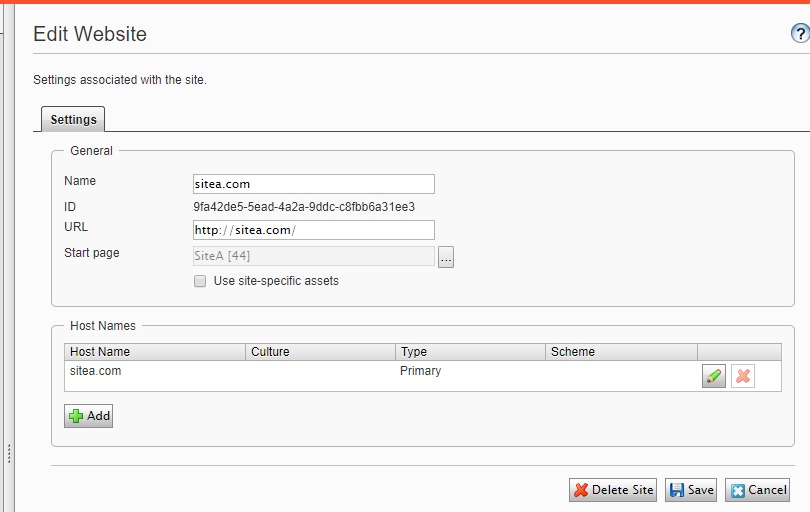Screen dimensions: 810x512
Task: Delete the sitea.com host name row
Action: pyautogui.click(x=742, y=376)
